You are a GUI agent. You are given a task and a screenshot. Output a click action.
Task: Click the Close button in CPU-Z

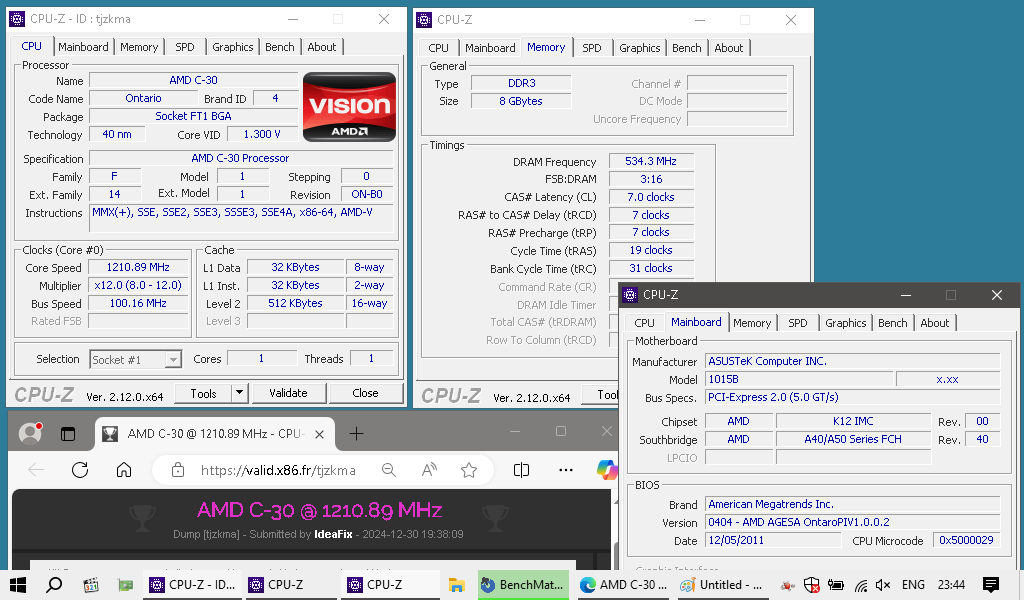[365, 393]
